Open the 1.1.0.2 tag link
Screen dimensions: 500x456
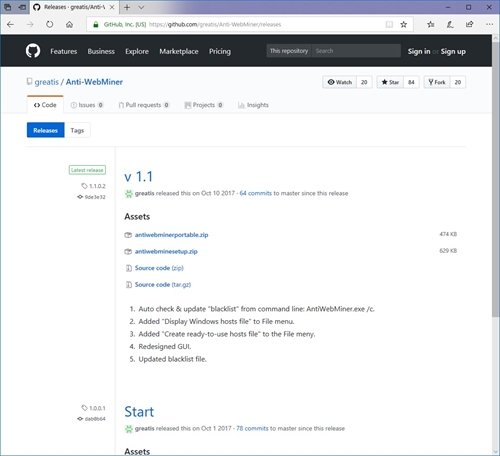pyautogui.click(x=93, y=186)
